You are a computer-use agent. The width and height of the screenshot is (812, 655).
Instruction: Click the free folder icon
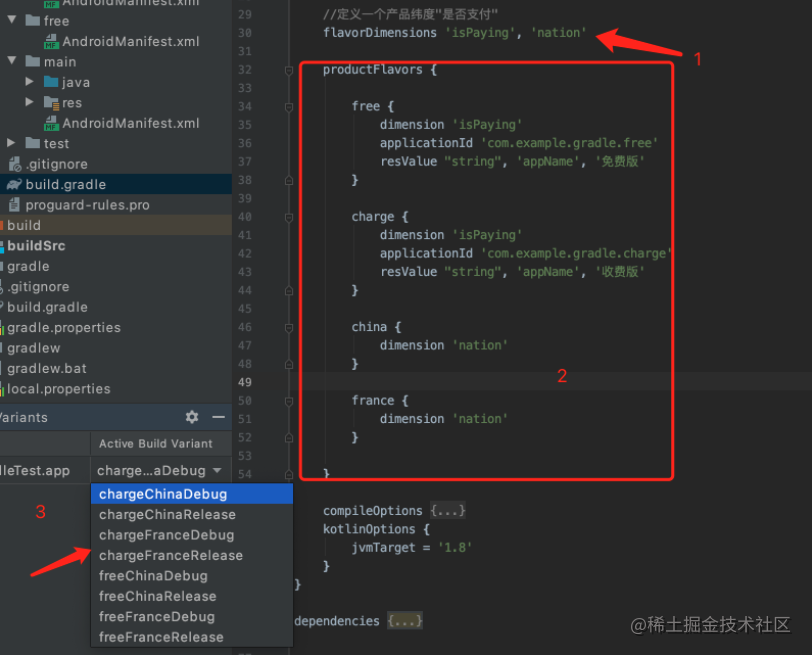(x=33, y=20)
